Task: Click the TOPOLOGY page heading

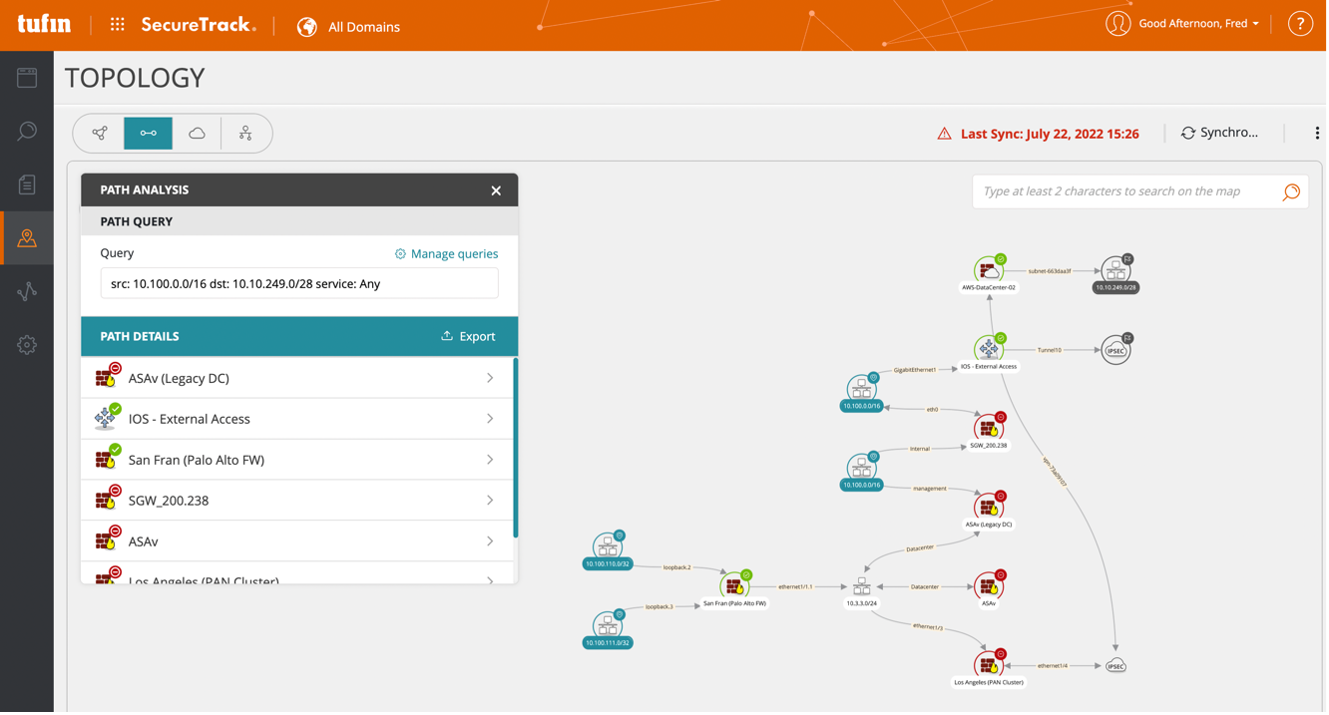Action: pos(135,78)
